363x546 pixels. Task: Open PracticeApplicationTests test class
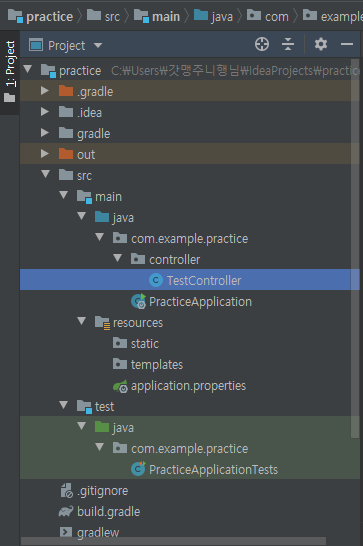(204, 469)
